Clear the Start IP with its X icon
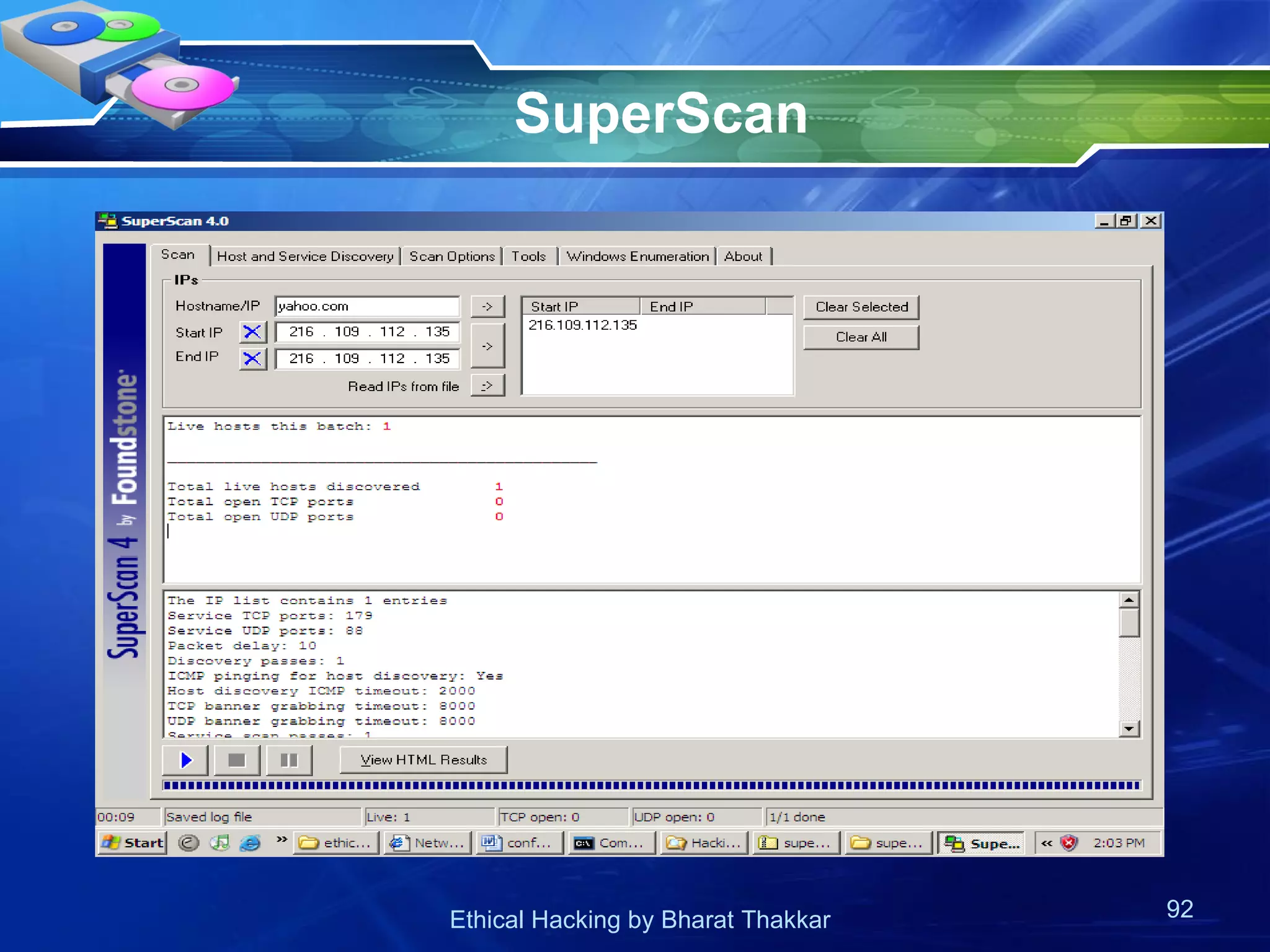 tap(252, 332)
